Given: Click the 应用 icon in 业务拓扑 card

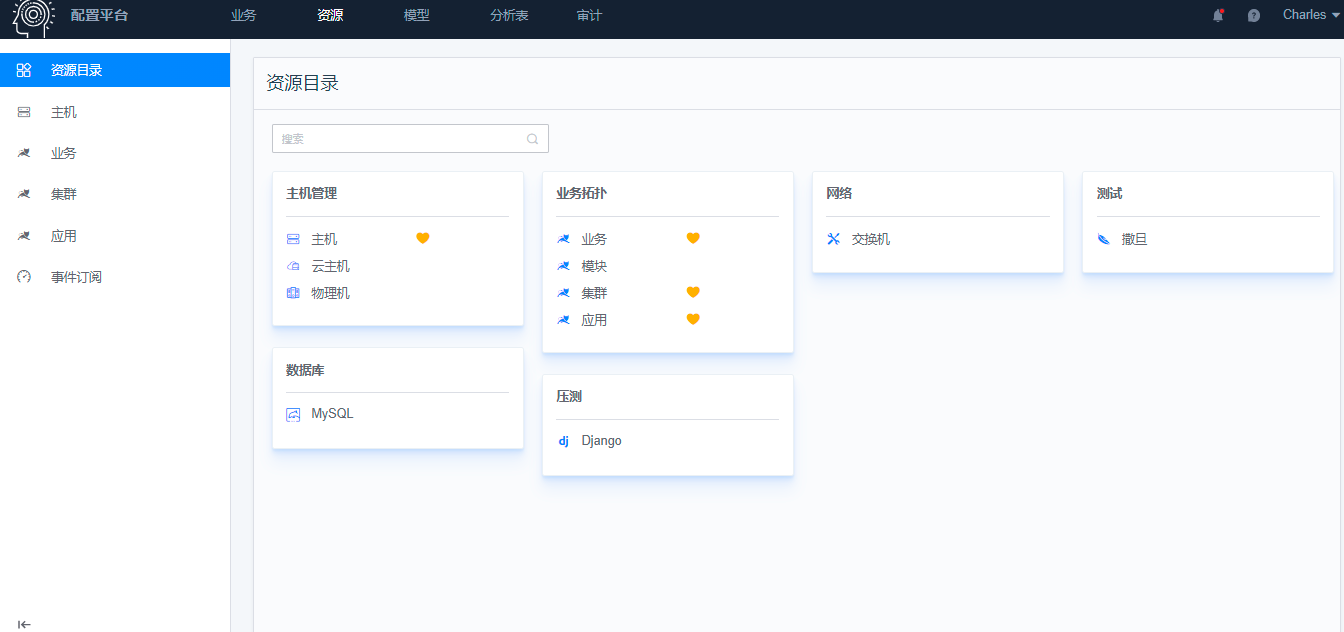Looking at the screenshot, I should pyautogui.click(x=563, y=320).
